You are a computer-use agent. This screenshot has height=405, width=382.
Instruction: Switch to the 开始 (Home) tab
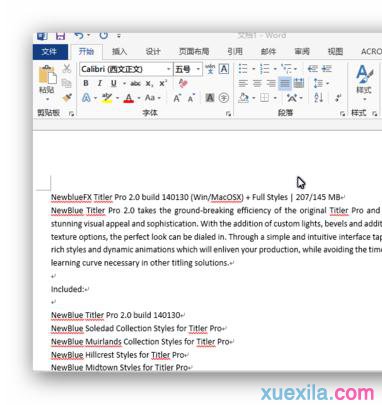[x=86, y=52]
